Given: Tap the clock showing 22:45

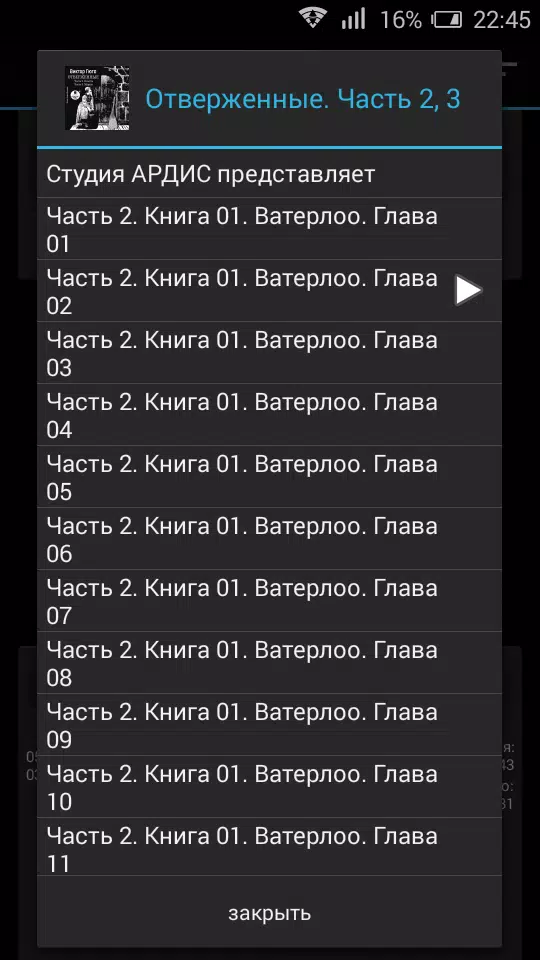Looking at the screenshot, I should 502,20.
